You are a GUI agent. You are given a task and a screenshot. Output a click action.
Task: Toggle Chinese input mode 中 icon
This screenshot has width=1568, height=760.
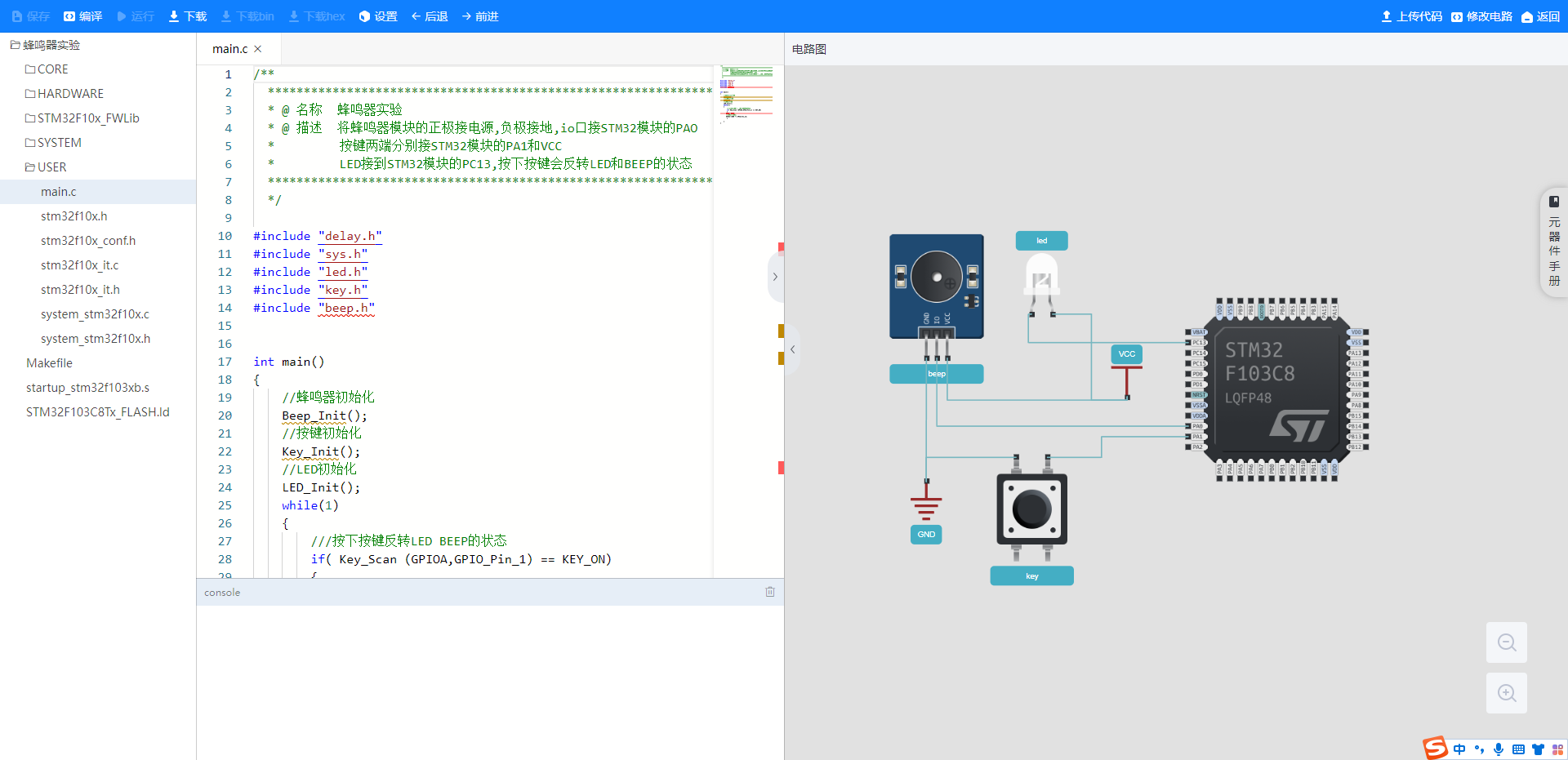1459,749
